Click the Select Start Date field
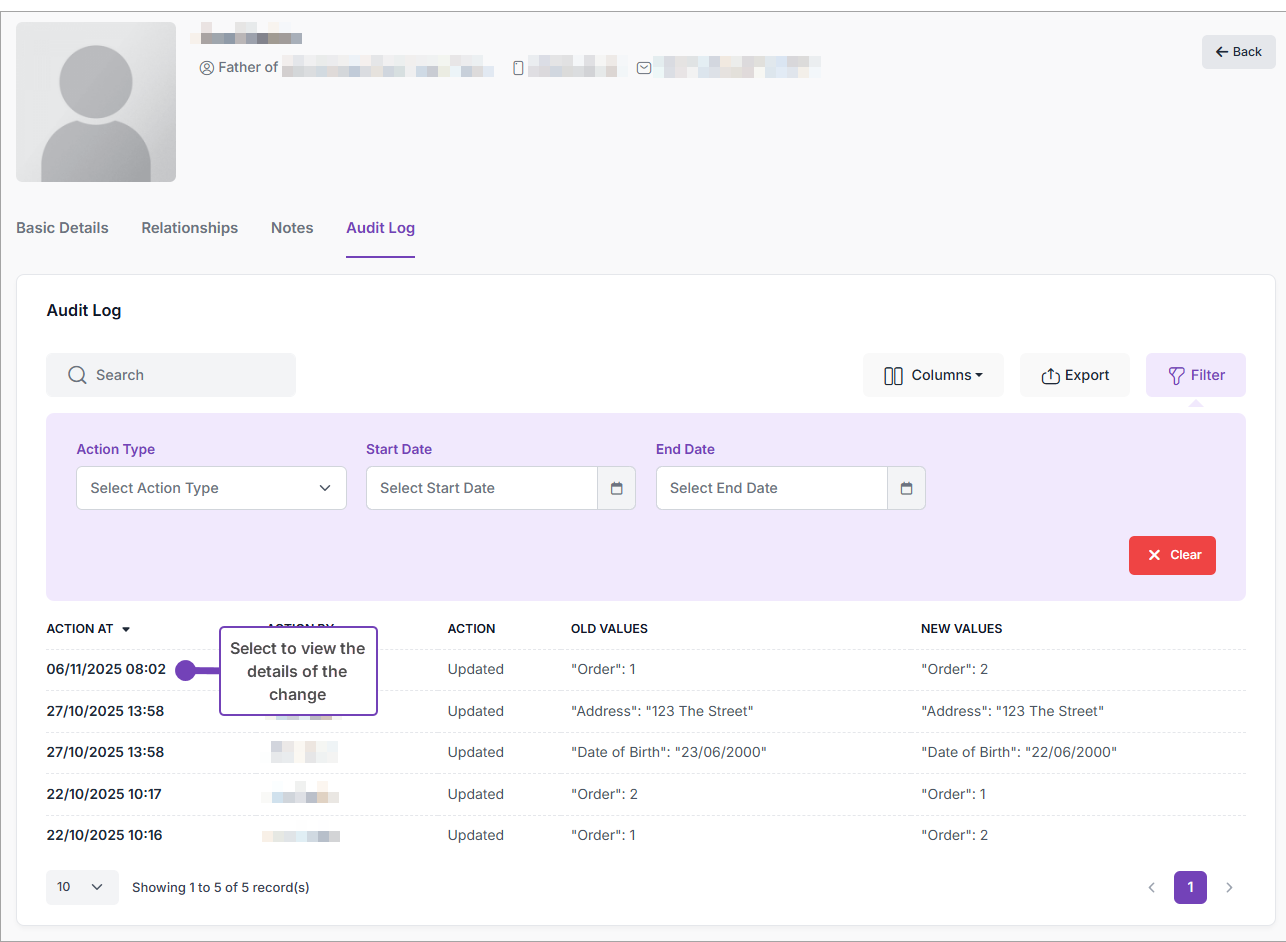The width and height of the screenshot is (1286, 942). tap(481, 488)
